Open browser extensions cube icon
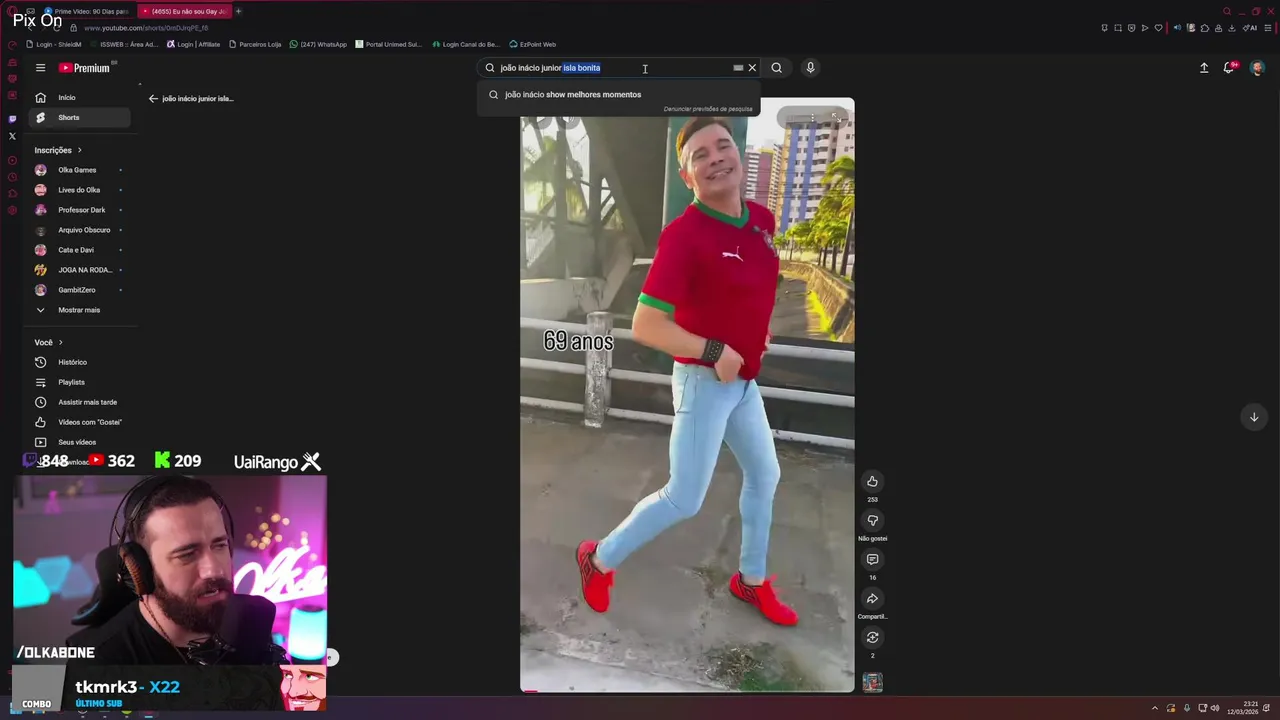Viewport: 1280px width, 720px height. (1205, 28)
